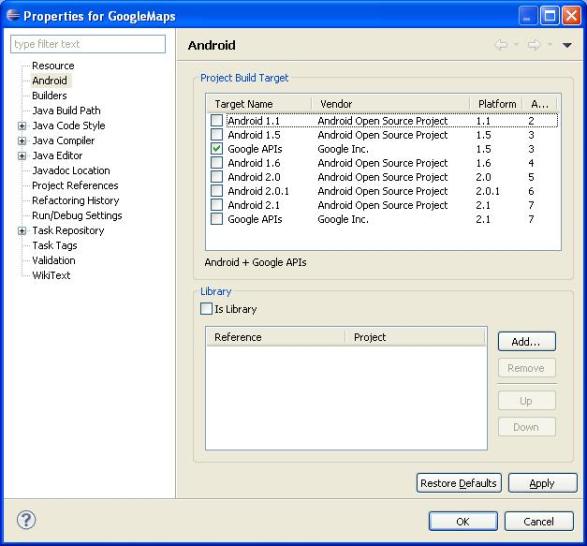The image size is (587, 546).
Task: Expand the Java Code Style node
Action: 22,125
